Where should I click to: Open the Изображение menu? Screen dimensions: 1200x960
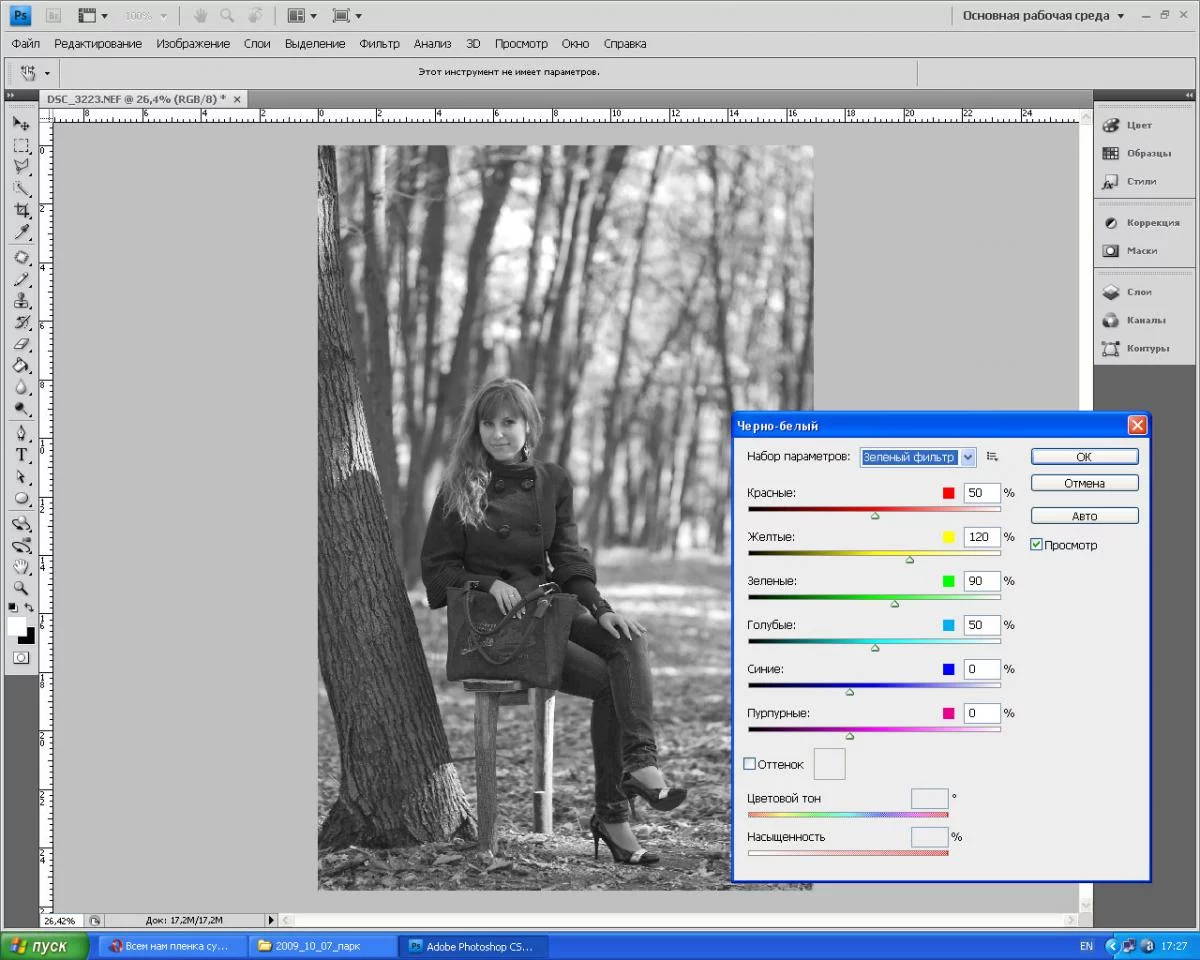pos(193,44)
